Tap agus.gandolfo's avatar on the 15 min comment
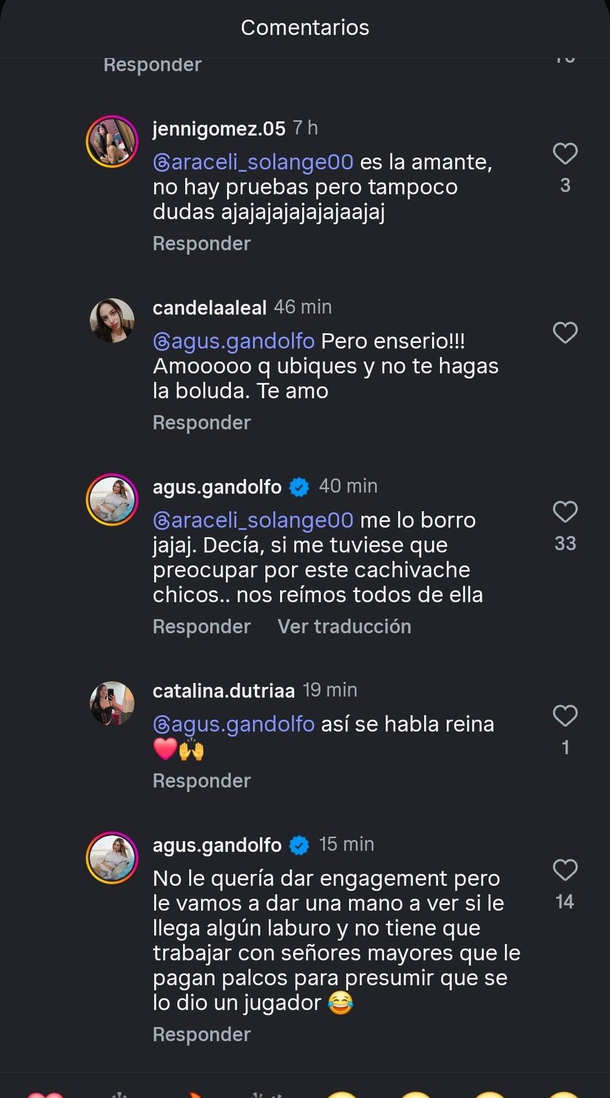Image resolution: width=610 pixels, height=1098 pixels. [x=111, y=858]
